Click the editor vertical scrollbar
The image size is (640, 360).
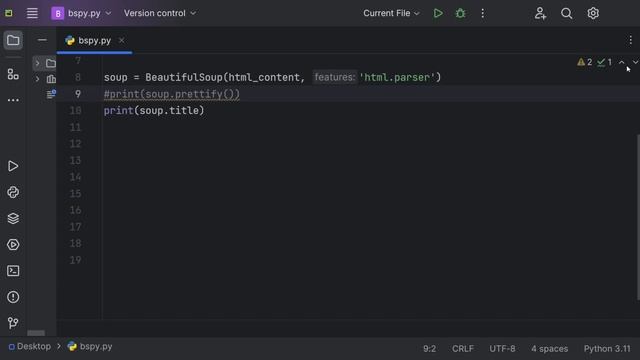[x=638, y=218]
